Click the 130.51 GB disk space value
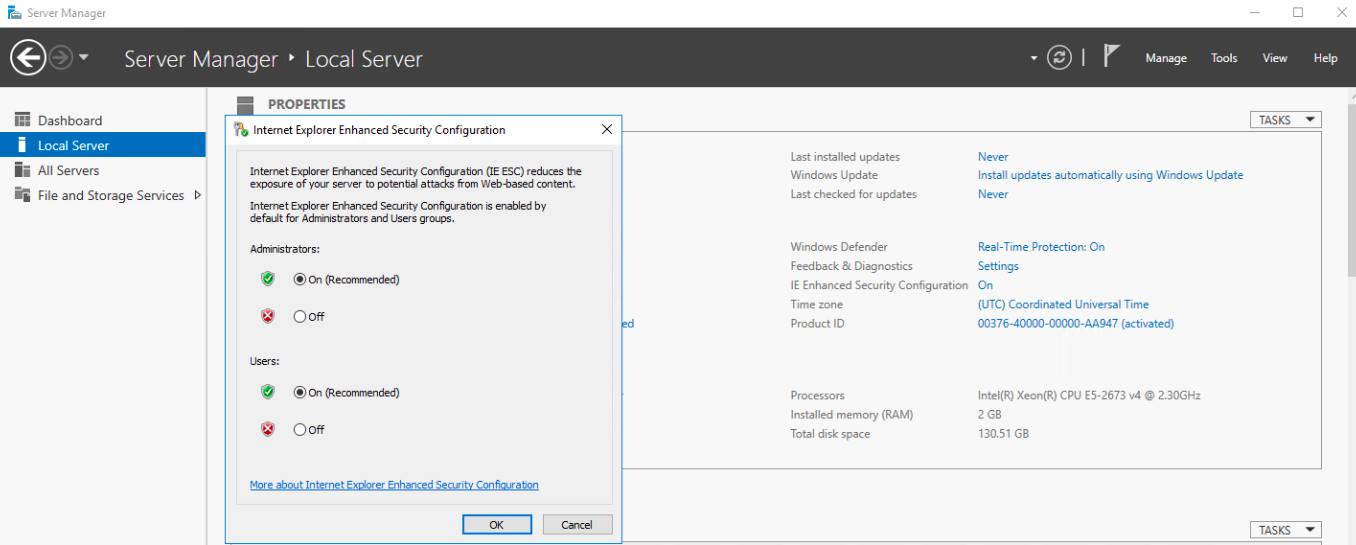This screenshot has width=1356, height=545. 1003,434
